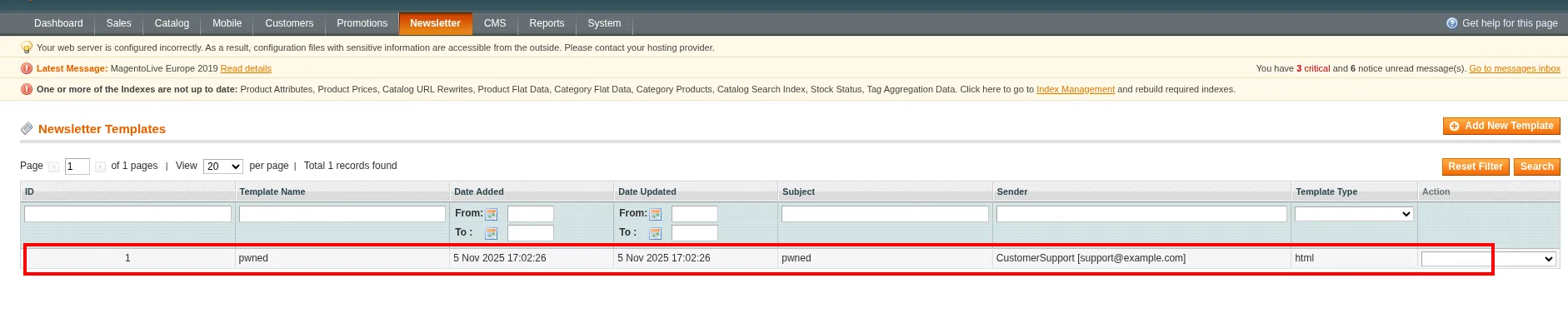Viewport: 1568px width, 333px height.
Task: Open the Catalog menu
Action: coord(172,23)
